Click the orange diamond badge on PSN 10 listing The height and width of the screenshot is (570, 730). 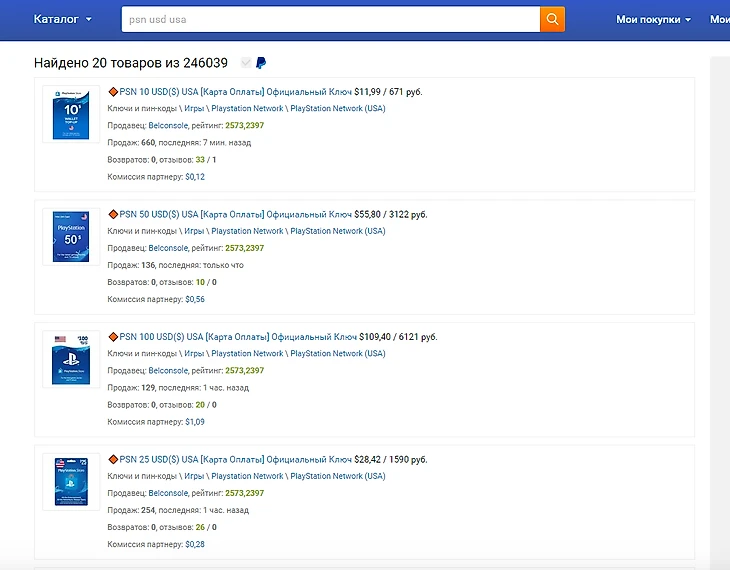(113, 91)
